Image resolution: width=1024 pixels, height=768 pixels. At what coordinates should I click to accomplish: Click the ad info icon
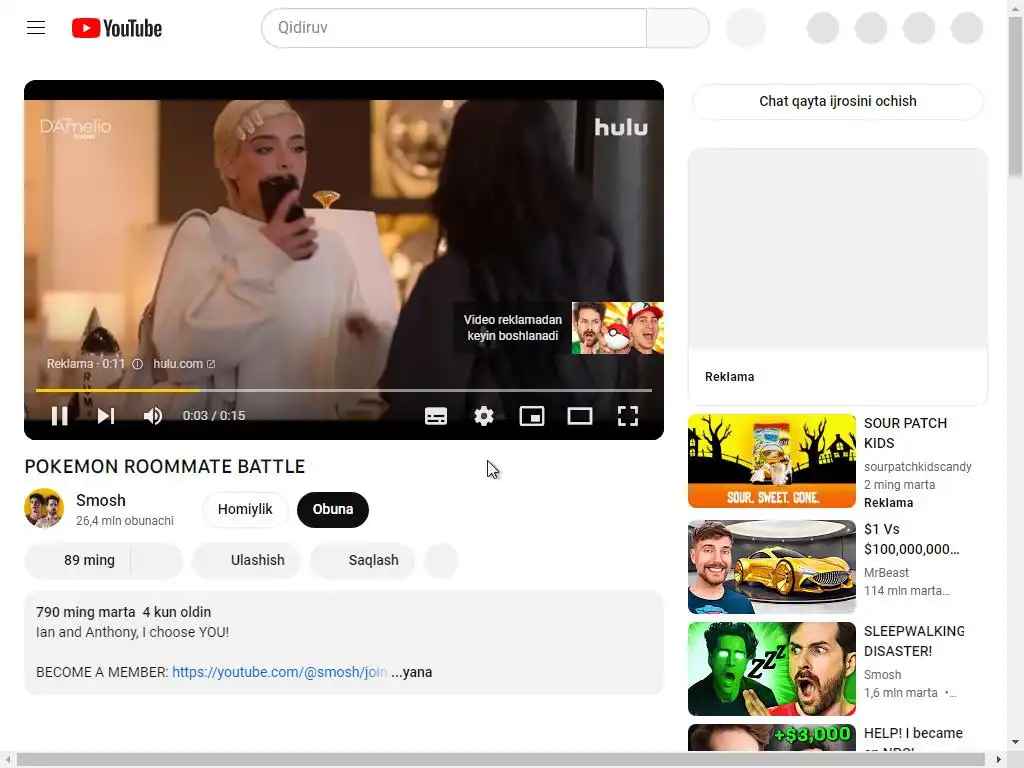[x=137, y=364]
